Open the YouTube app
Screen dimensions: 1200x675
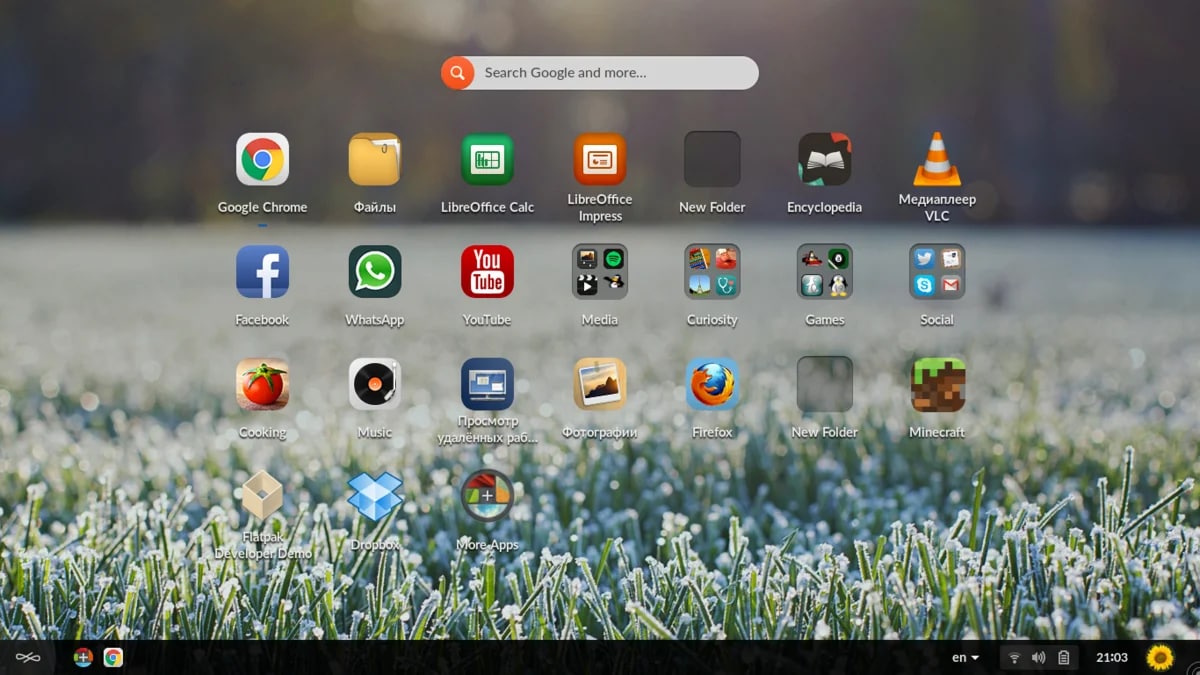tap(487, 272)
